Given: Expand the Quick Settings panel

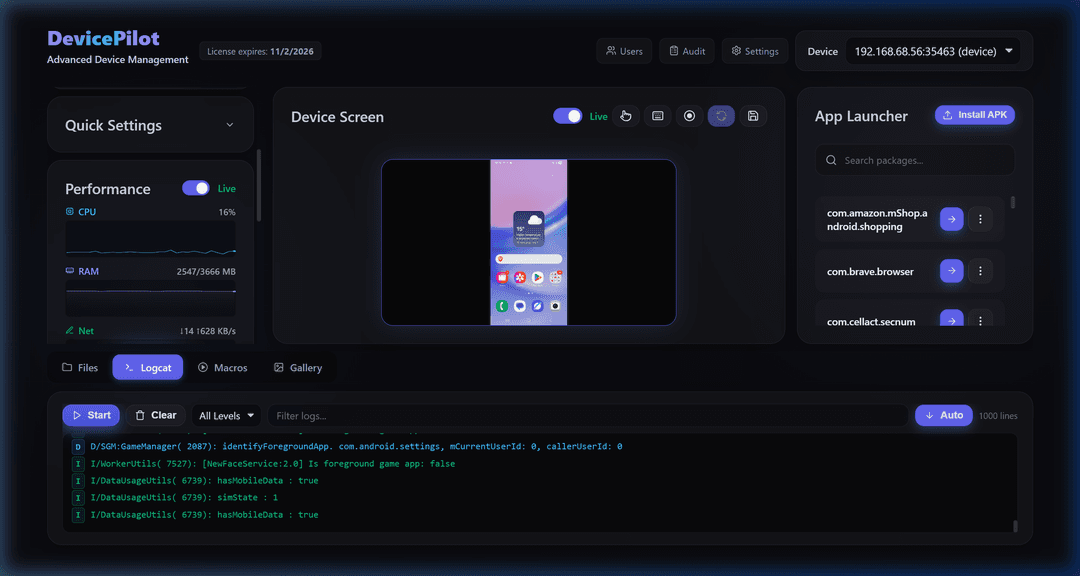Looking at the screenshot, I should (x=150, y=125).
